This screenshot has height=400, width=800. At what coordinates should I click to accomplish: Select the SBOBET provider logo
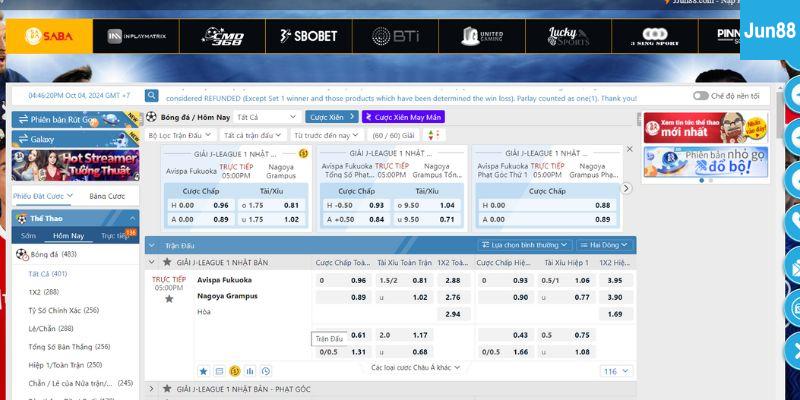click(309, 36)
